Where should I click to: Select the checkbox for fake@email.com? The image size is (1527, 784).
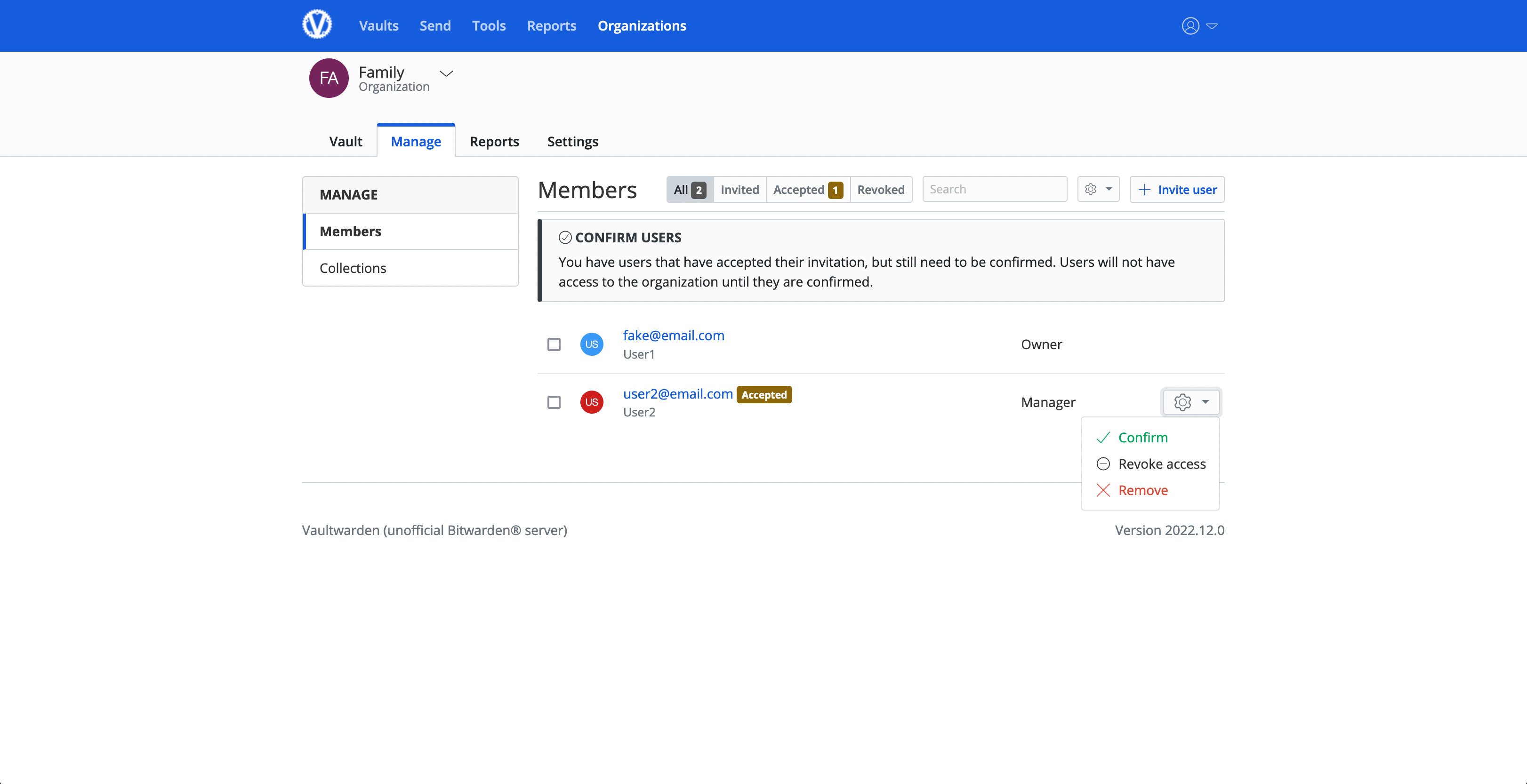554,344
